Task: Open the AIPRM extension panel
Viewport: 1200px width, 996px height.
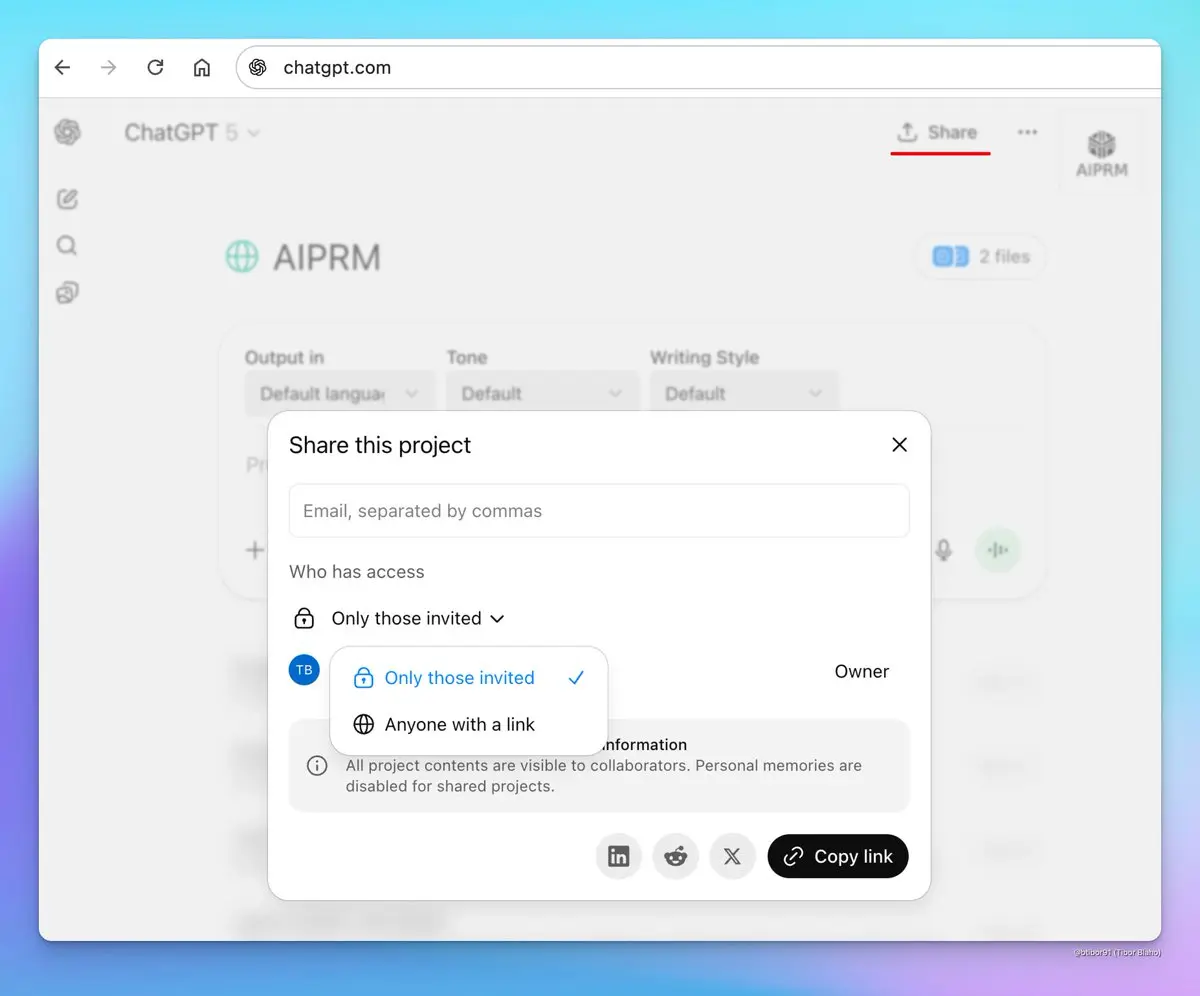Action: point(1102,153)
